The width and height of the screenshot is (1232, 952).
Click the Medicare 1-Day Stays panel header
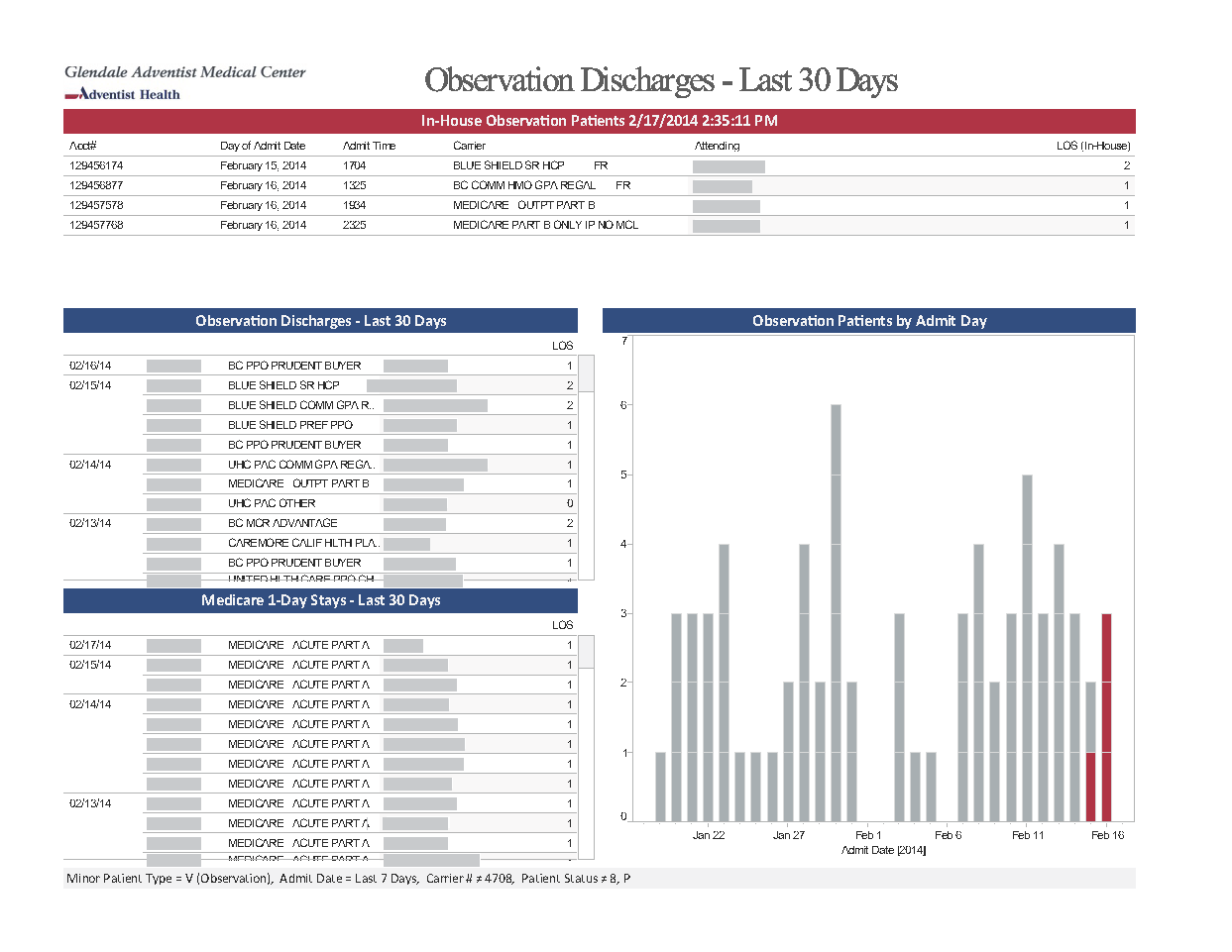tap(320, 600)
